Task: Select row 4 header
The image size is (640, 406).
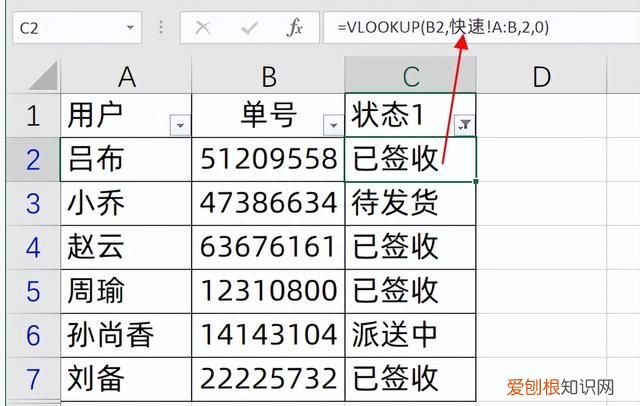Action: click(33, 247)
